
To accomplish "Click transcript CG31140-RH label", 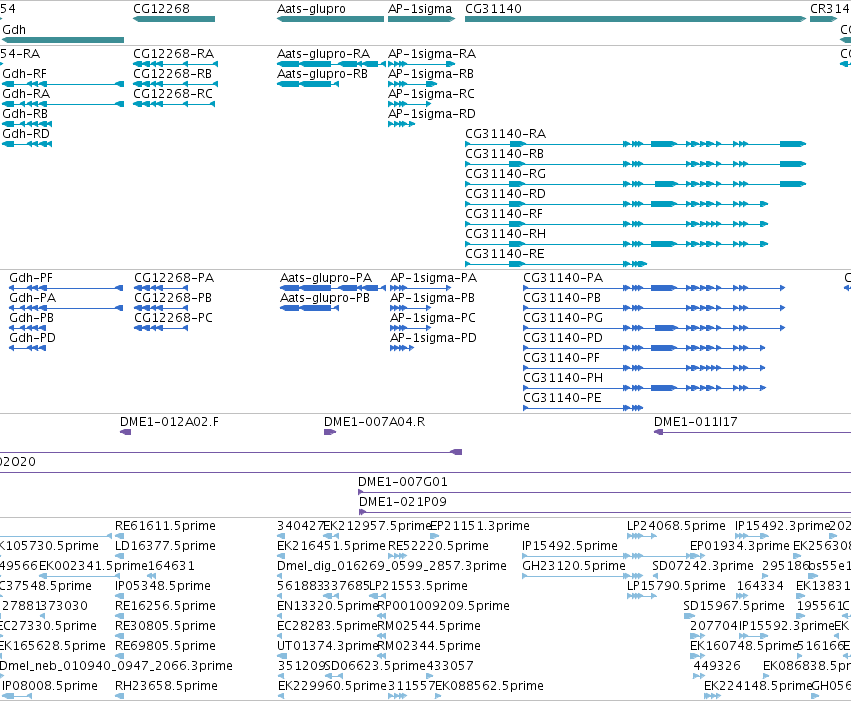I will point(506,234).
